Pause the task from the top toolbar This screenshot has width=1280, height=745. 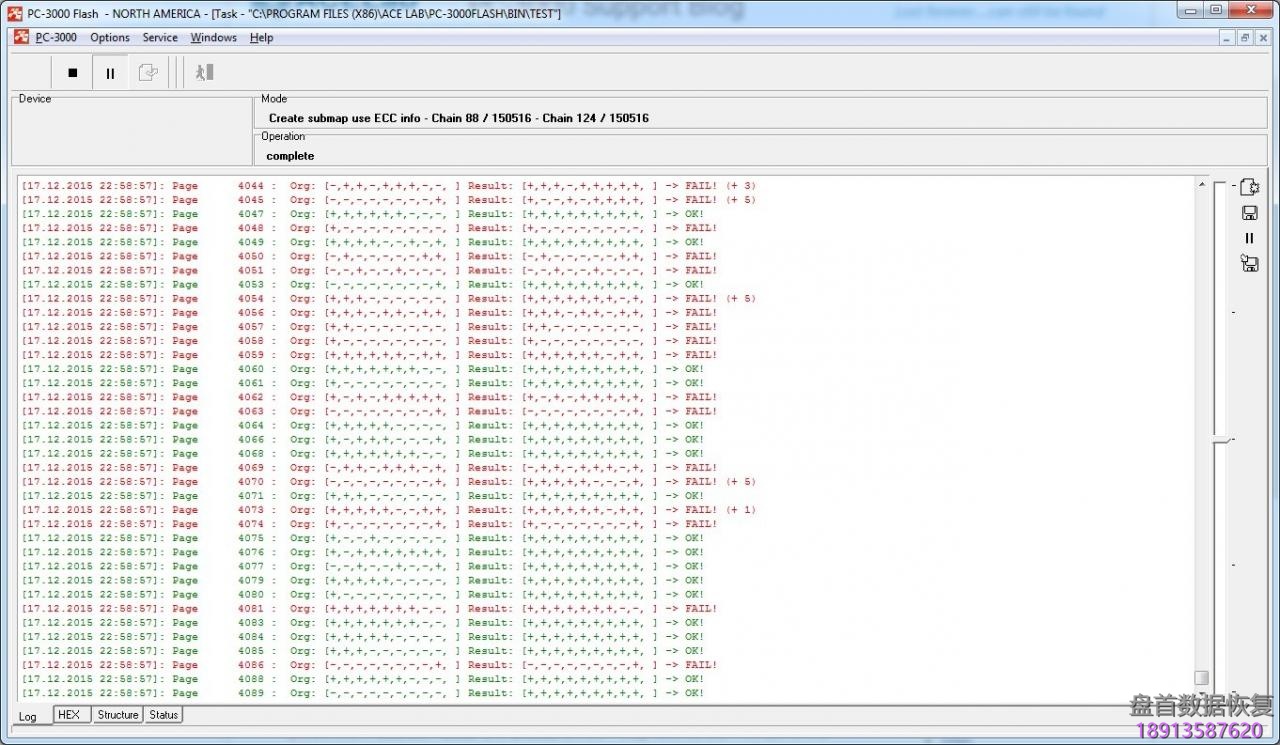click(110, 73)
